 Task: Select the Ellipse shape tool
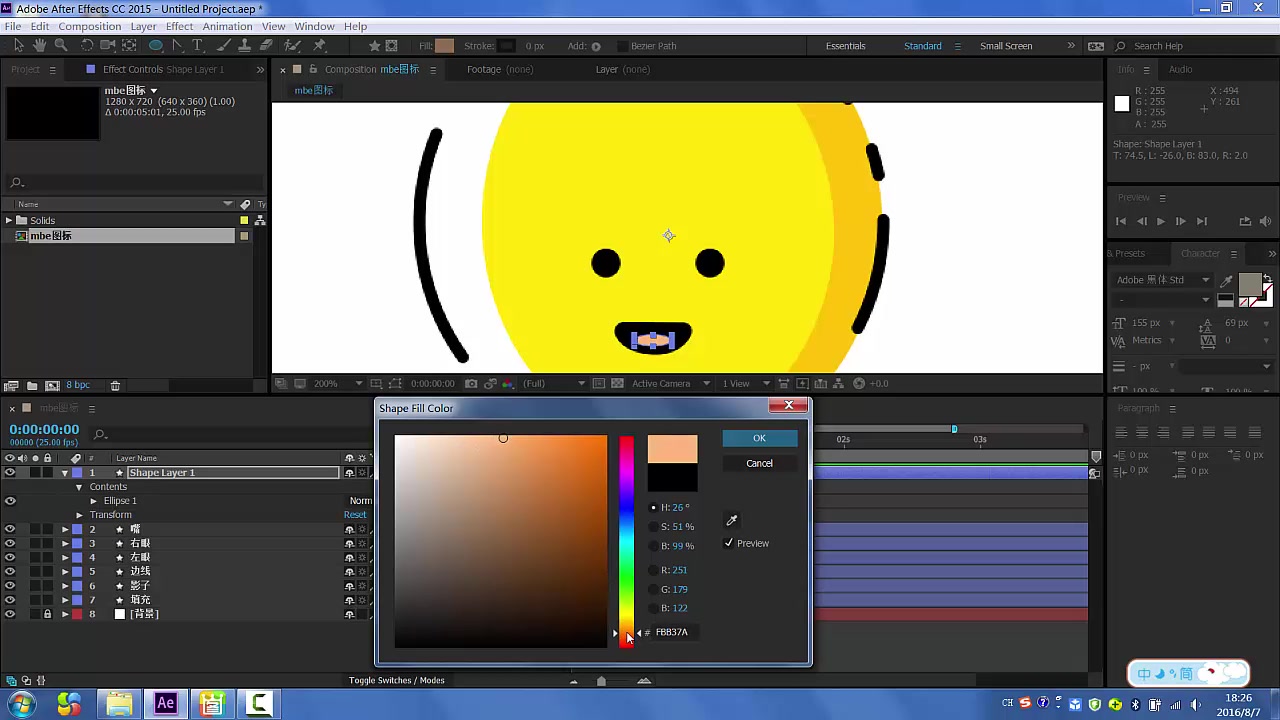(x=156, y=45)
